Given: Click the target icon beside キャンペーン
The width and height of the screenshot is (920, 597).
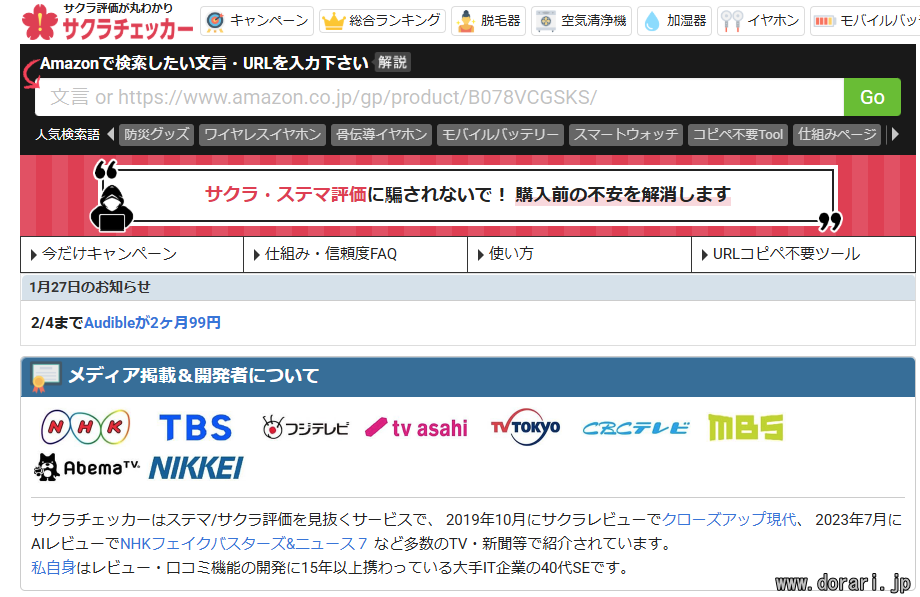Looking at the screenshot, I should (x=215, y=21).
